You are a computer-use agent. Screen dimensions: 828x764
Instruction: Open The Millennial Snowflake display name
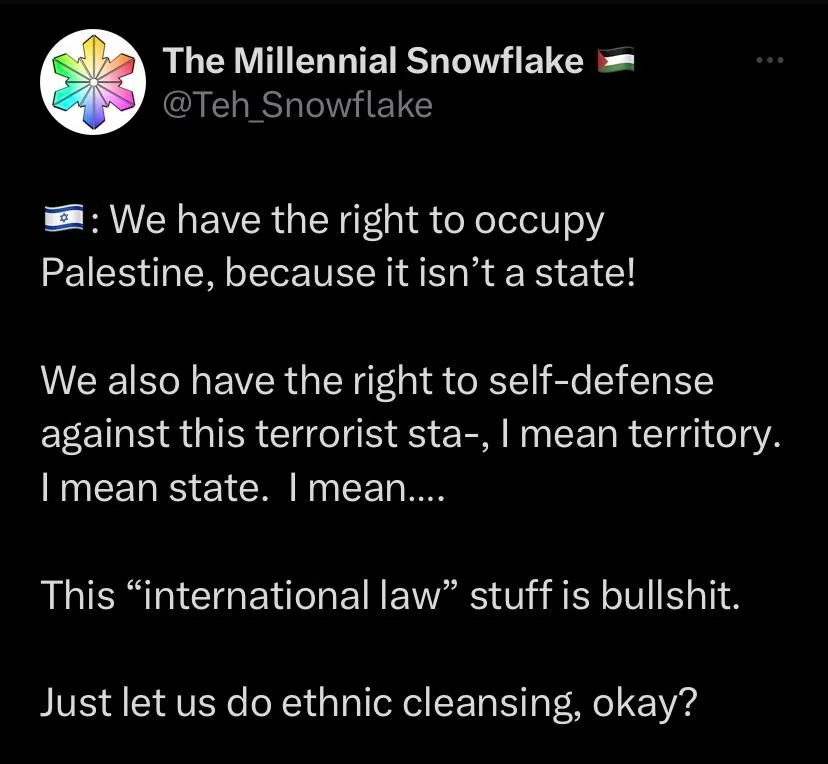pyautogui.click(x=373, y=60)
